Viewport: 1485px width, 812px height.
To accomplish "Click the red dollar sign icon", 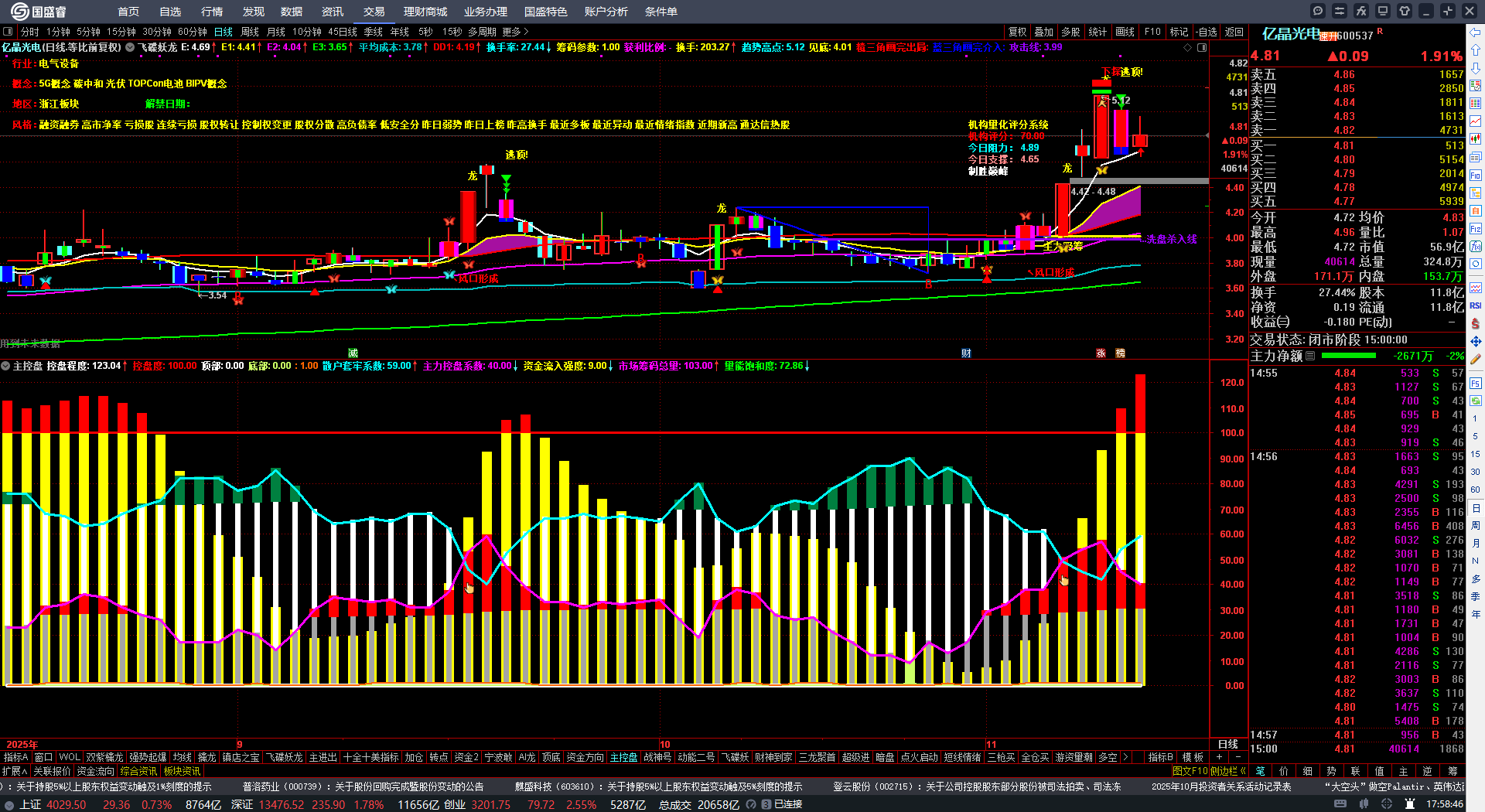I will (x=1476, y=323).
